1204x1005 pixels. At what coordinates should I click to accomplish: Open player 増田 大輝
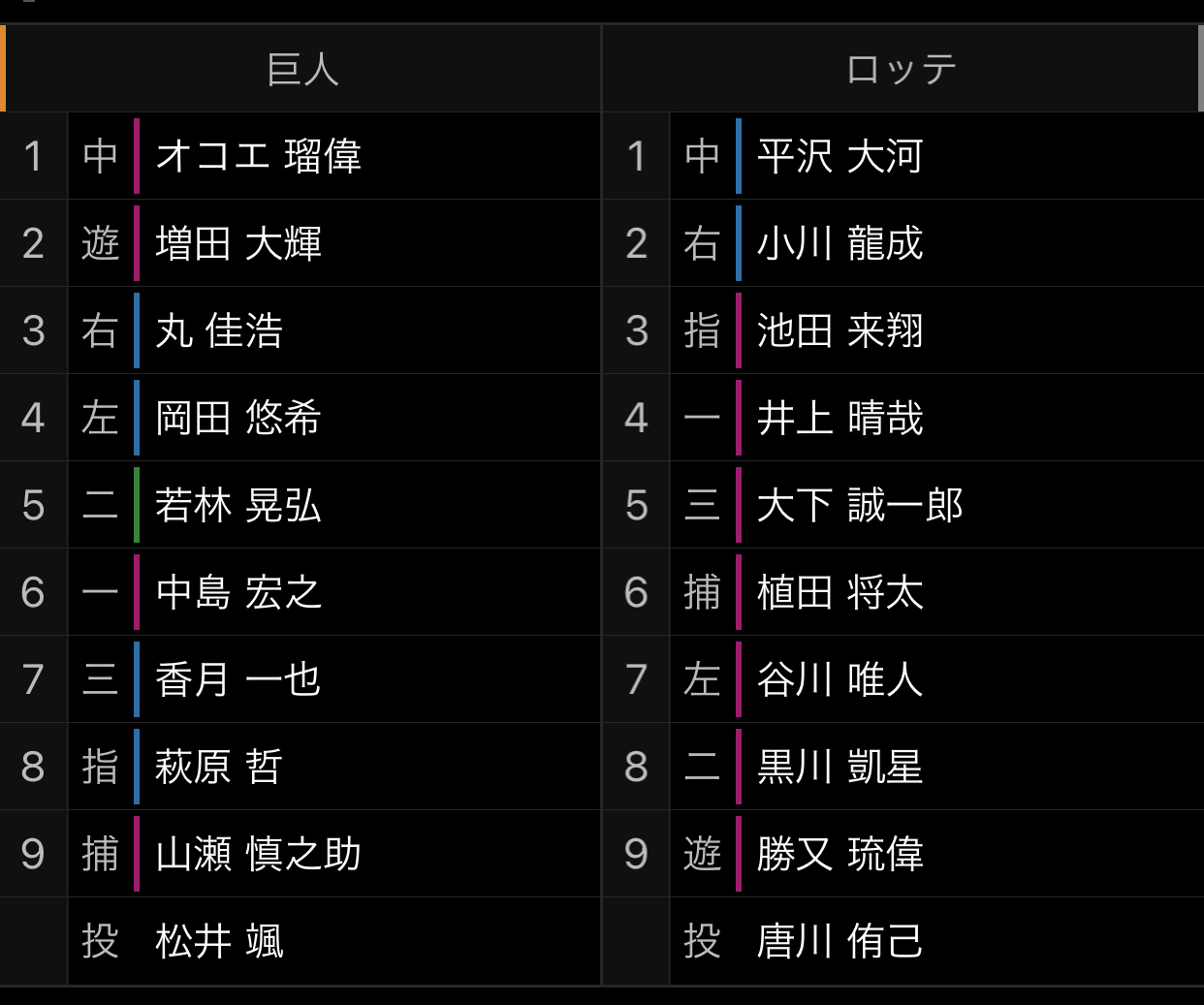238,243
